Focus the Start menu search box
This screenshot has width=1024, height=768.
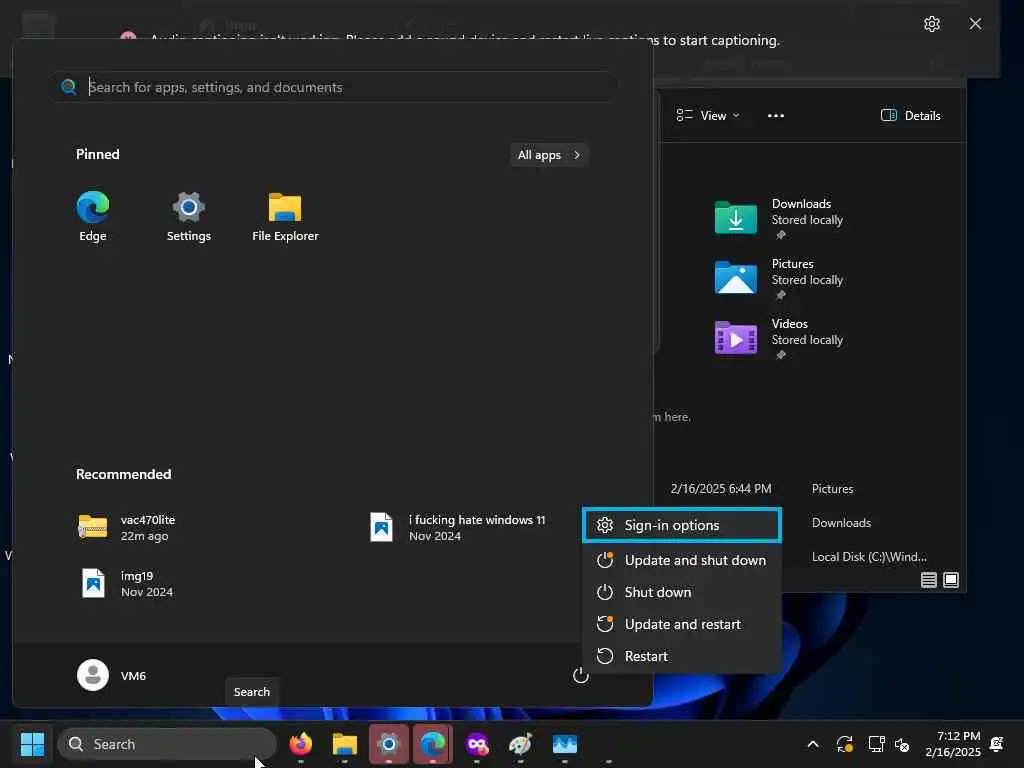(x=334, y=87)
